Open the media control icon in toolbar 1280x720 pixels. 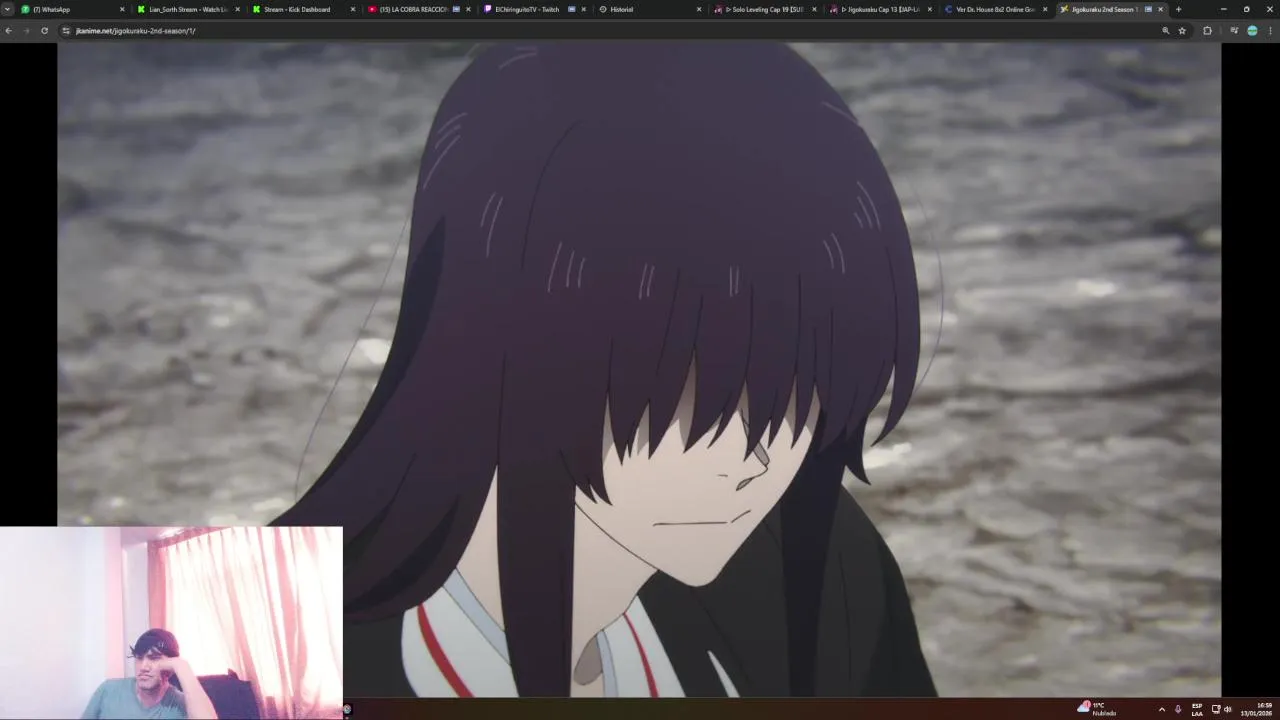(x=1234, y=31)
